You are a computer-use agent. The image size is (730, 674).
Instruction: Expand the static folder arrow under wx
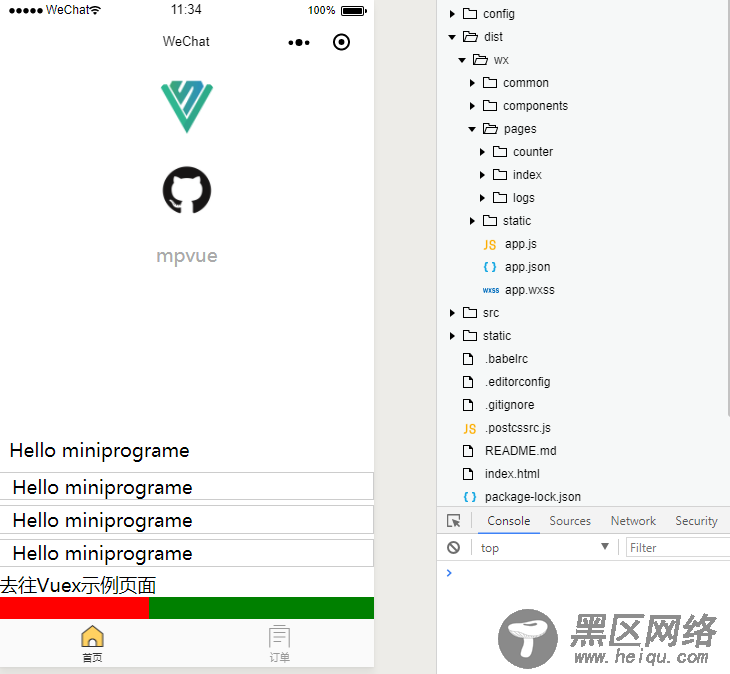tap(472, 221)
